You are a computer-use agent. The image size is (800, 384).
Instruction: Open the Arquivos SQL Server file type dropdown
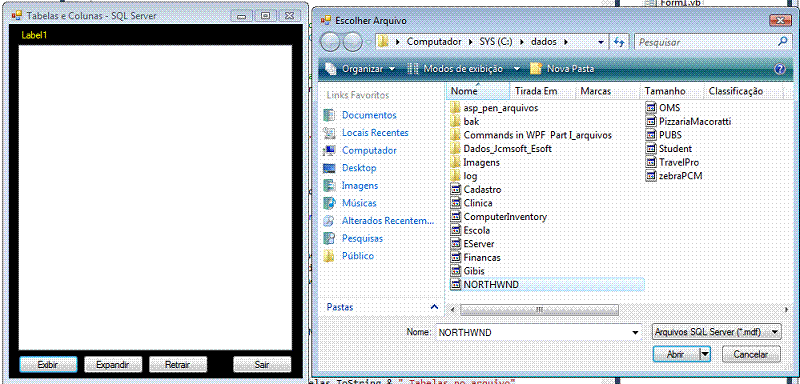pyautogui.click(x=716, y=332)
